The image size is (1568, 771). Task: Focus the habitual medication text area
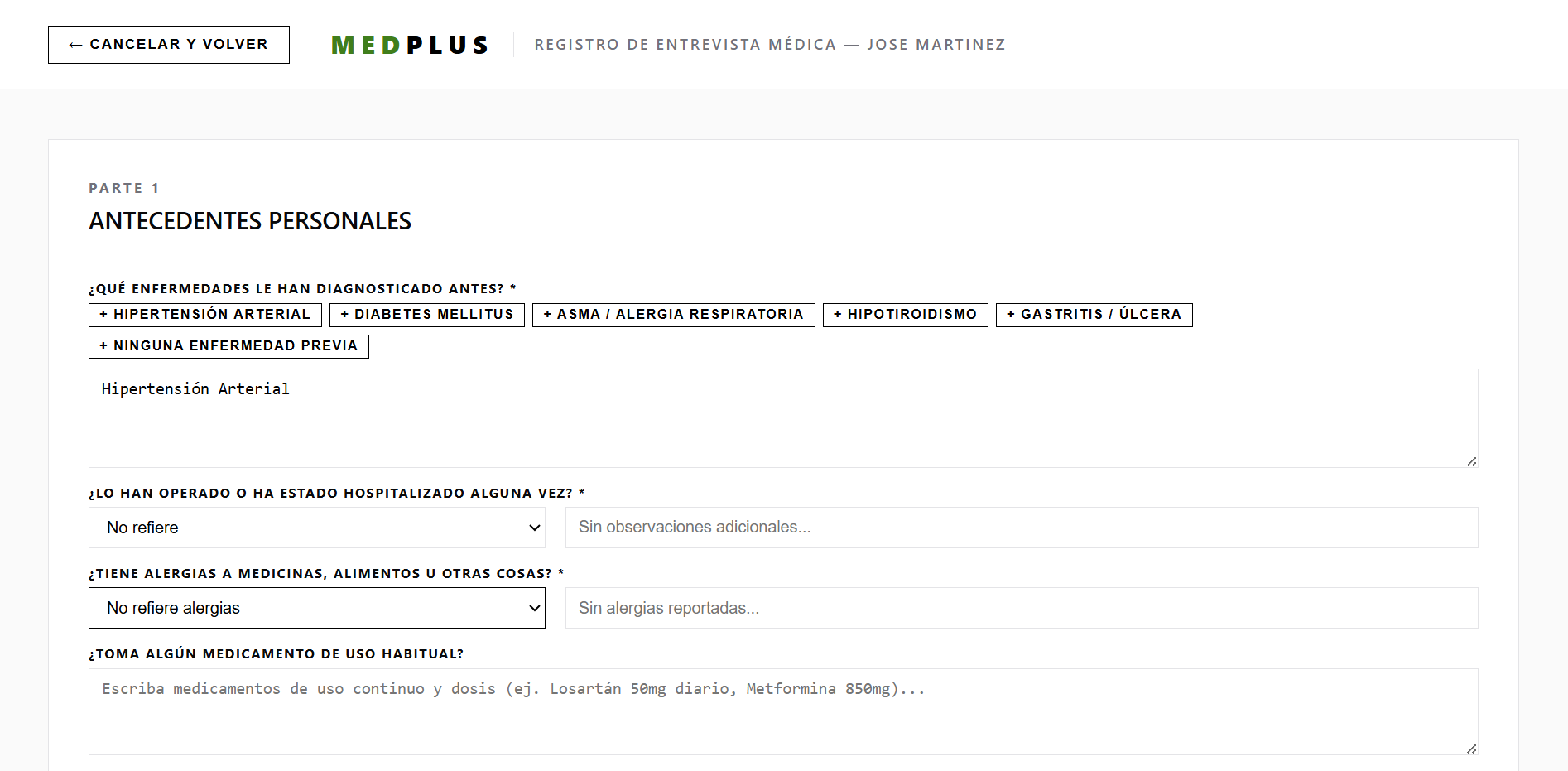(783, 711)
